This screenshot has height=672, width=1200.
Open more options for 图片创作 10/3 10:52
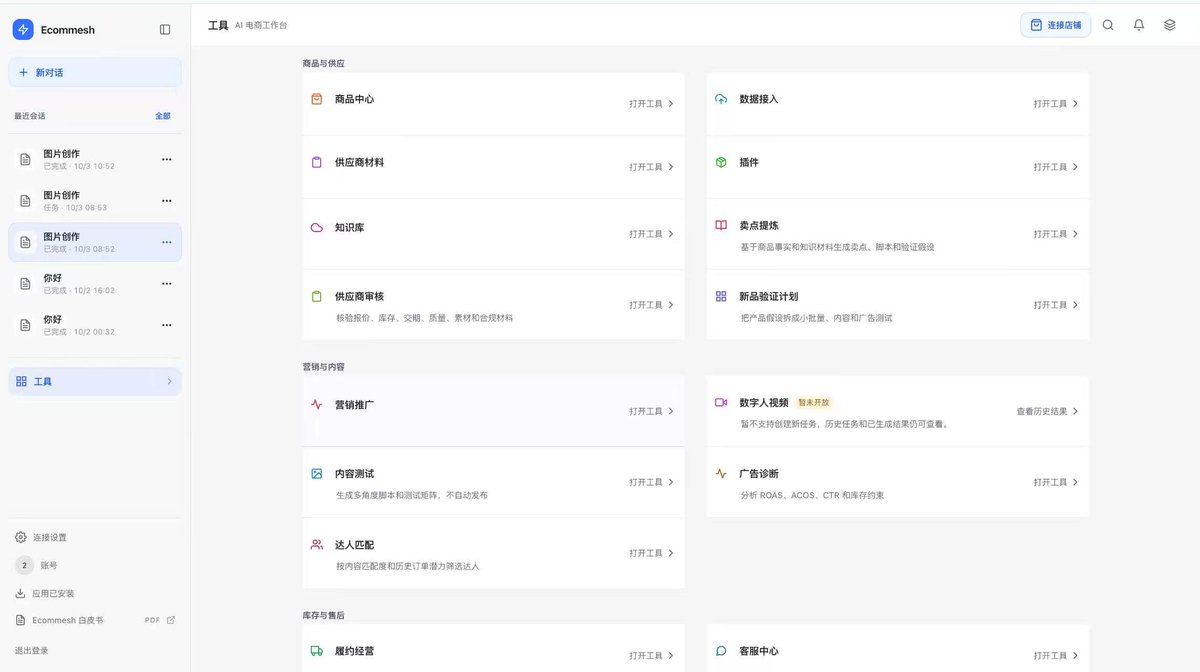pos(167,159)
